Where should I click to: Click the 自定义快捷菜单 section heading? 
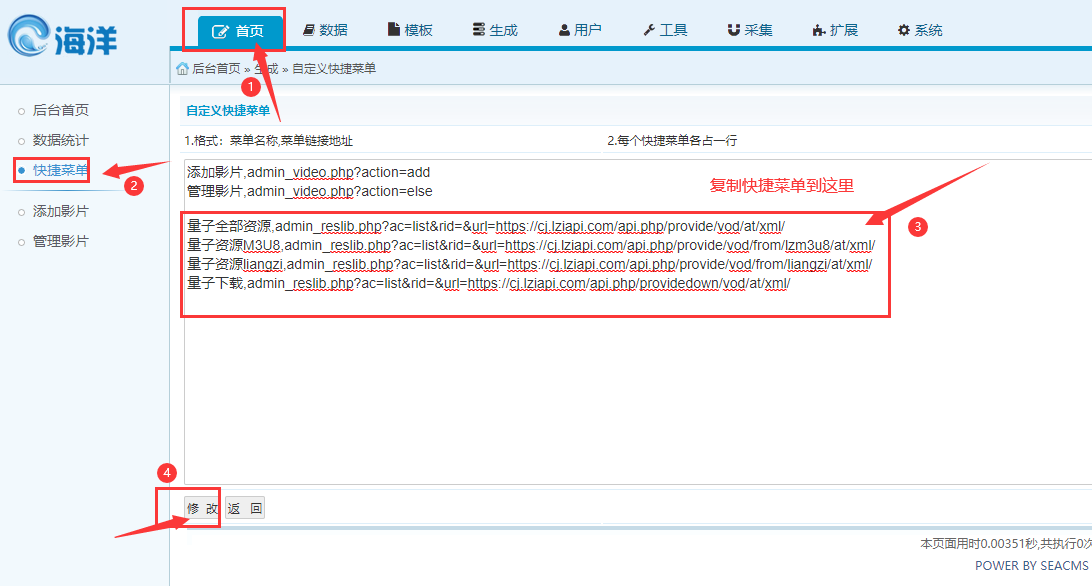point(228,111)
